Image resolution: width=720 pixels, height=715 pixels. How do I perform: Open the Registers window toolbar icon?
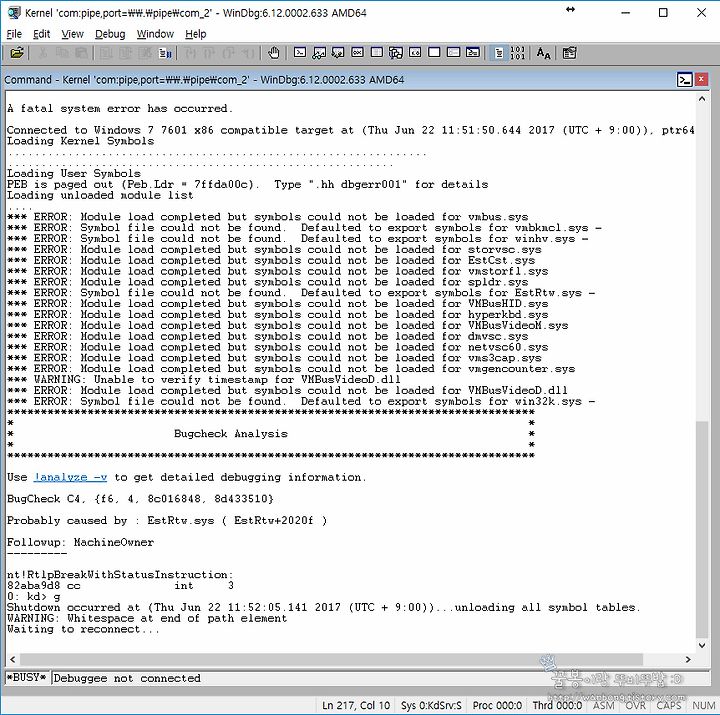tap(357, 53)
